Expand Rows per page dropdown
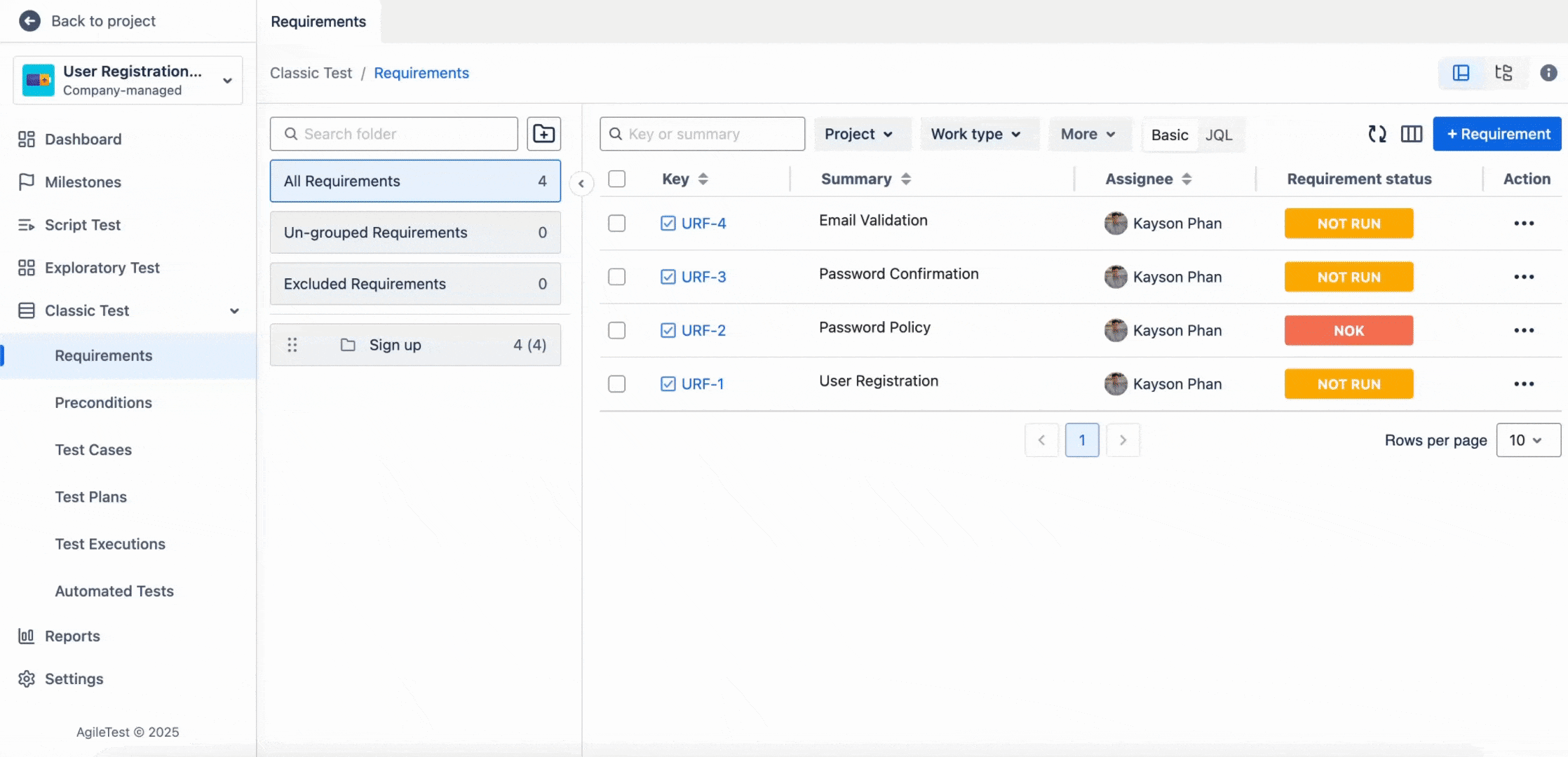Image resolution: width=1568 pixels, height=757 pixels. click(x=1528, y=440)
